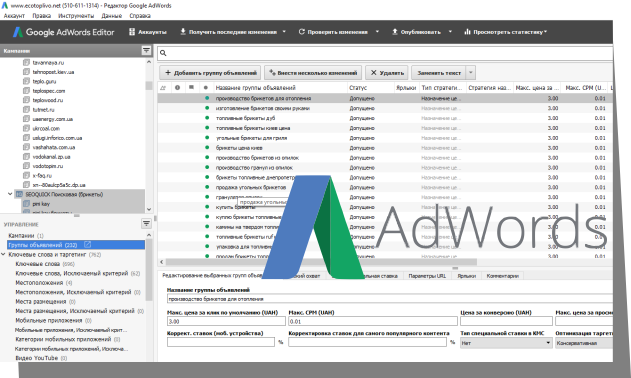Collapse Ключевые слова и таргетинг section
The image size is (631, 378).
pos(3,254)
